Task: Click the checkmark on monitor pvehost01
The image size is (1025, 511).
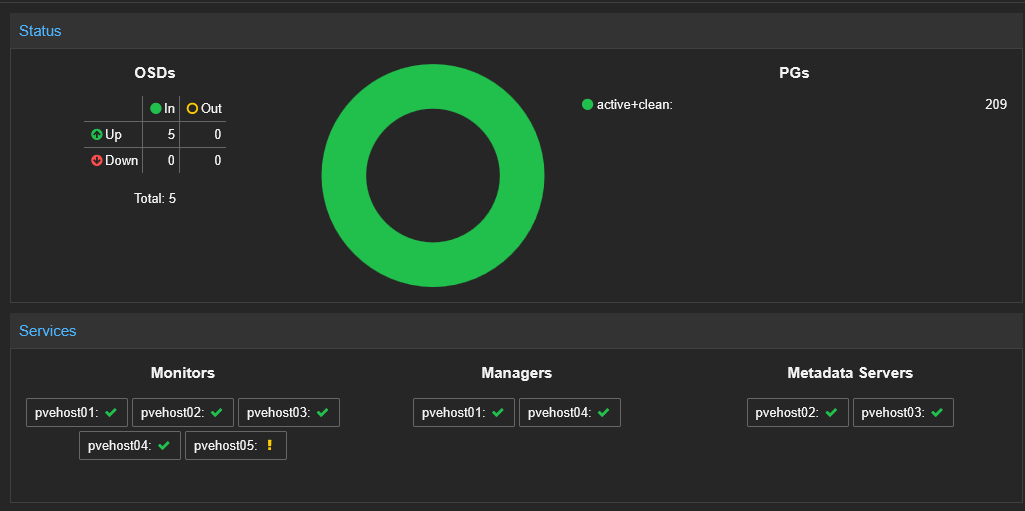Action: (110, 412)
